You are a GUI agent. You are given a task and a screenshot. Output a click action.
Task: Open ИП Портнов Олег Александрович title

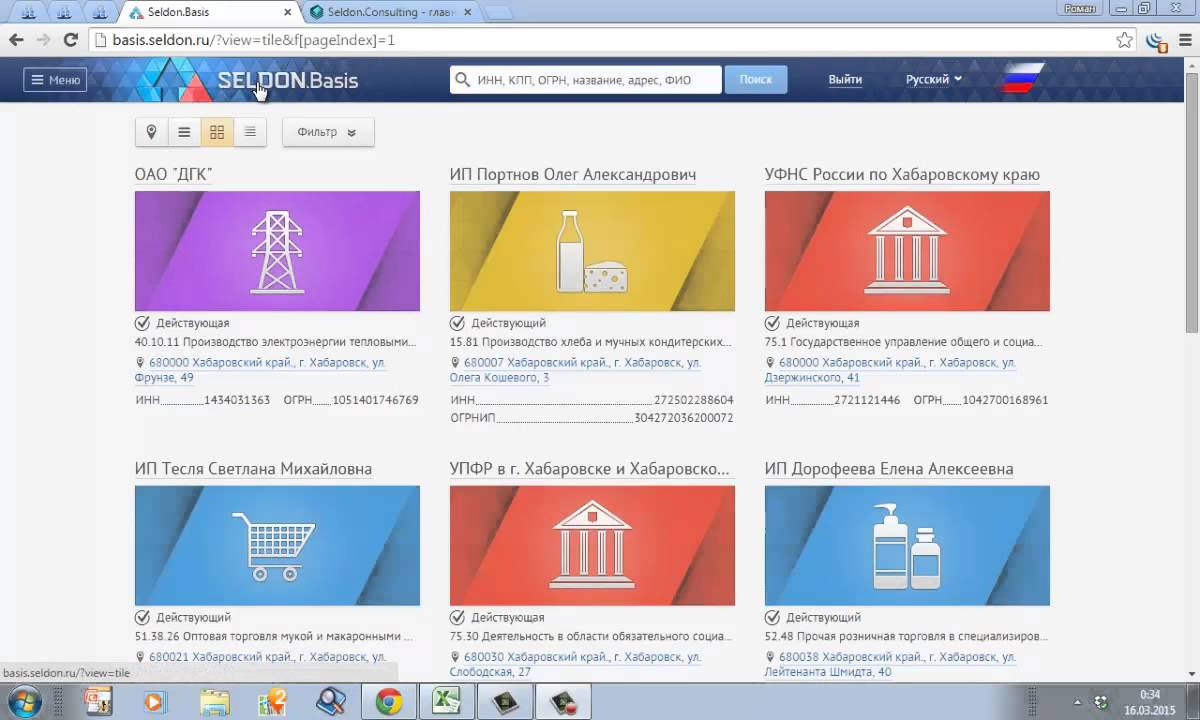pos(573,175)
